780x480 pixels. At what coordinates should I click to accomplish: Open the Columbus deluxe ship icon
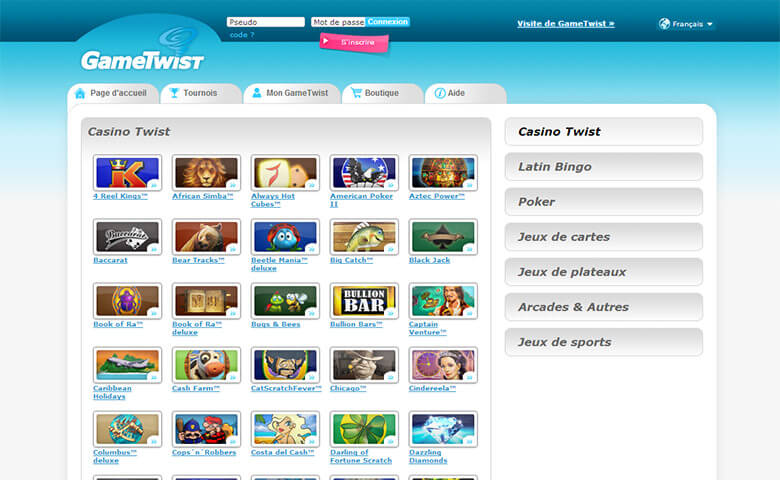(x=127, y=429)
